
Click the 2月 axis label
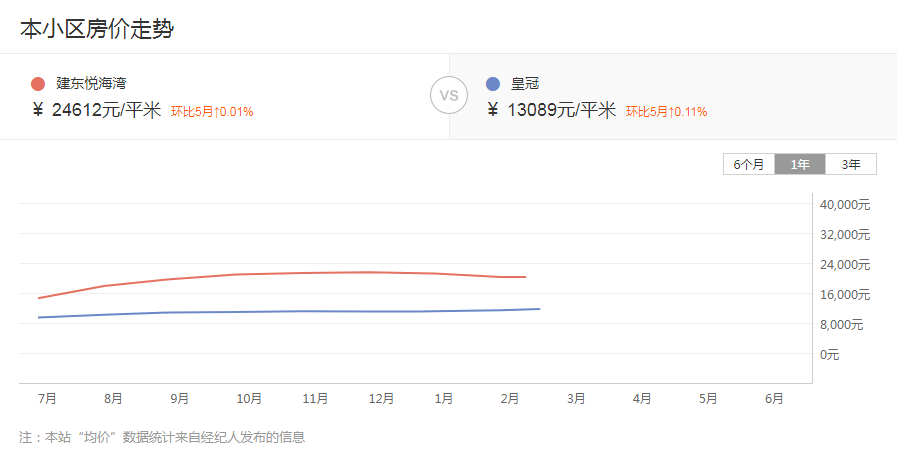pyautogui.click(x=510, y=398)
